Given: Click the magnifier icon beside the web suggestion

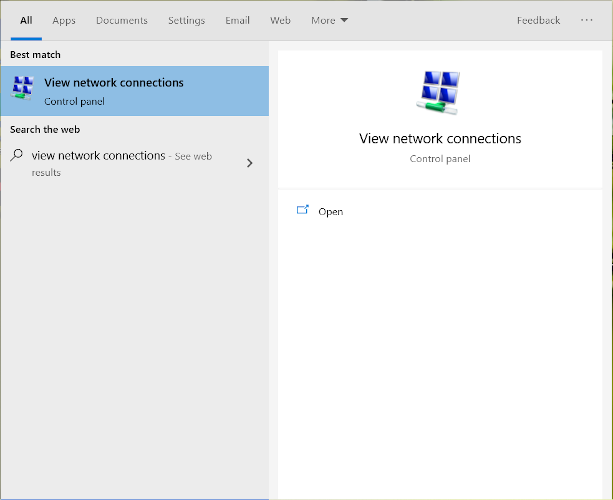Looking at the screenshot, I should (17, 156).
